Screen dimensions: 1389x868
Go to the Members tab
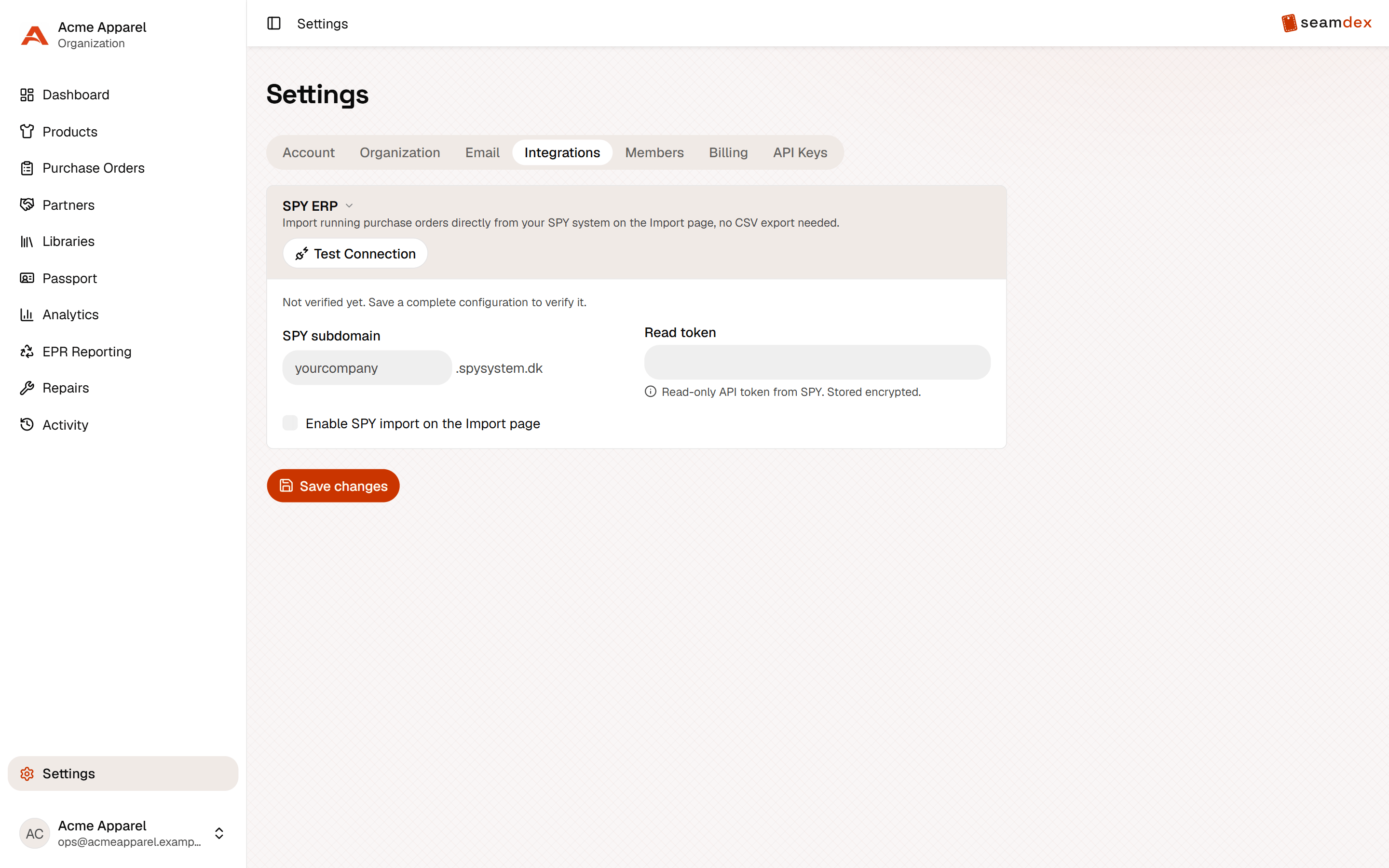tap(654, 153)
